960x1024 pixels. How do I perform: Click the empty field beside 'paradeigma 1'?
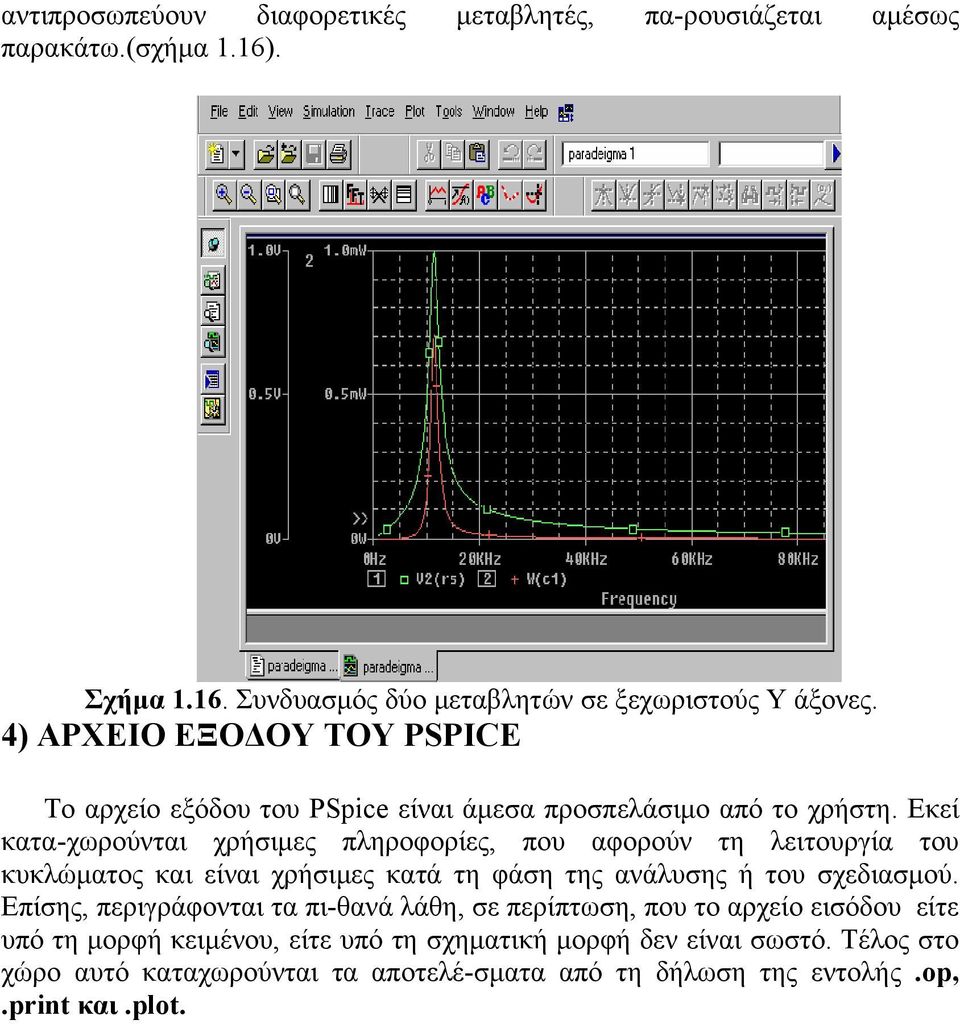pyautogui.click(x=771, y=154)
